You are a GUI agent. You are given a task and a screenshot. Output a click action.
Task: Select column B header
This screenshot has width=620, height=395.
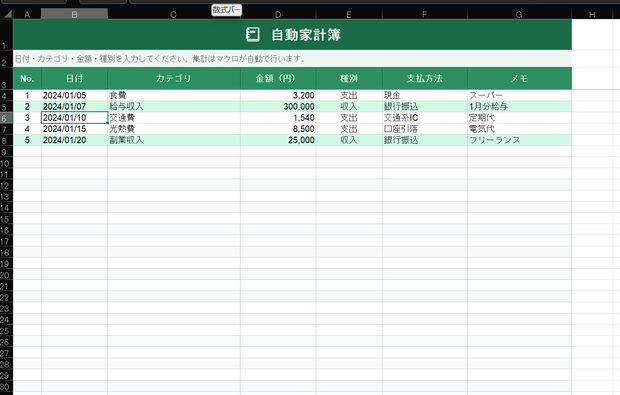(x=74, y=14)
